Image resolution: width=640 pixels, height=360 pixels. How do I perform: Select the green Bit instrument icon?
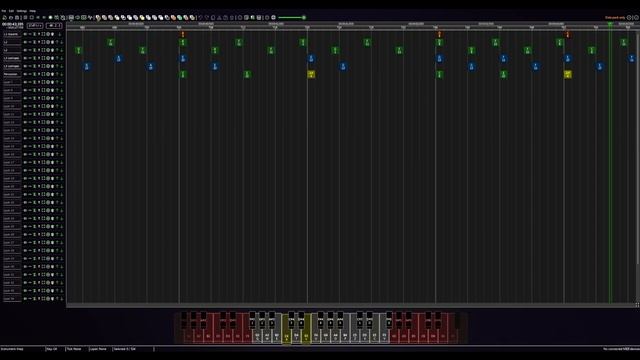pyautogui.click(x=180, y=18)
